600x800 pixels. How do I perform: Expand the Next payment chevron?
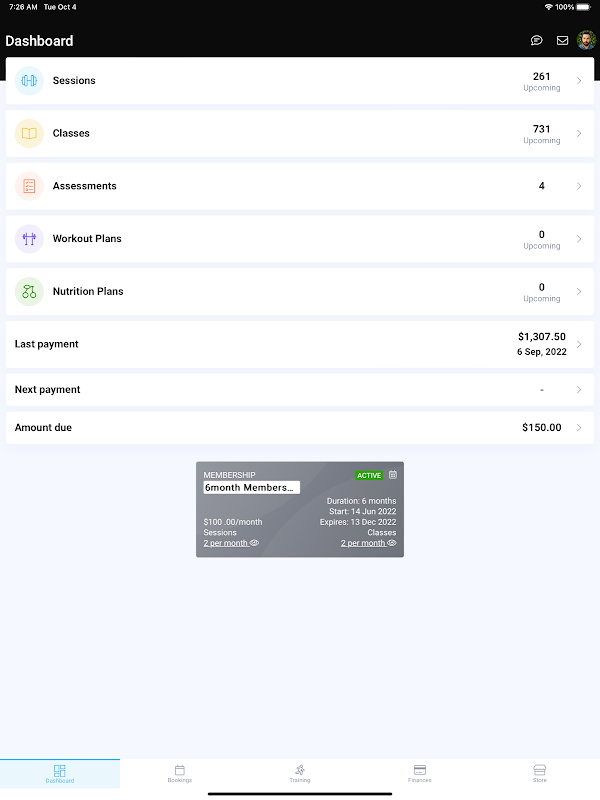tap(579, 390)
